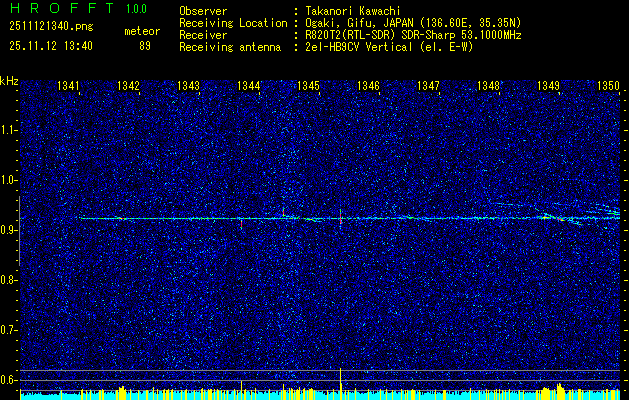The width and height of the screenshot is (629, 400).
Task: Click time marker 1348
Action: pos(489,85)
